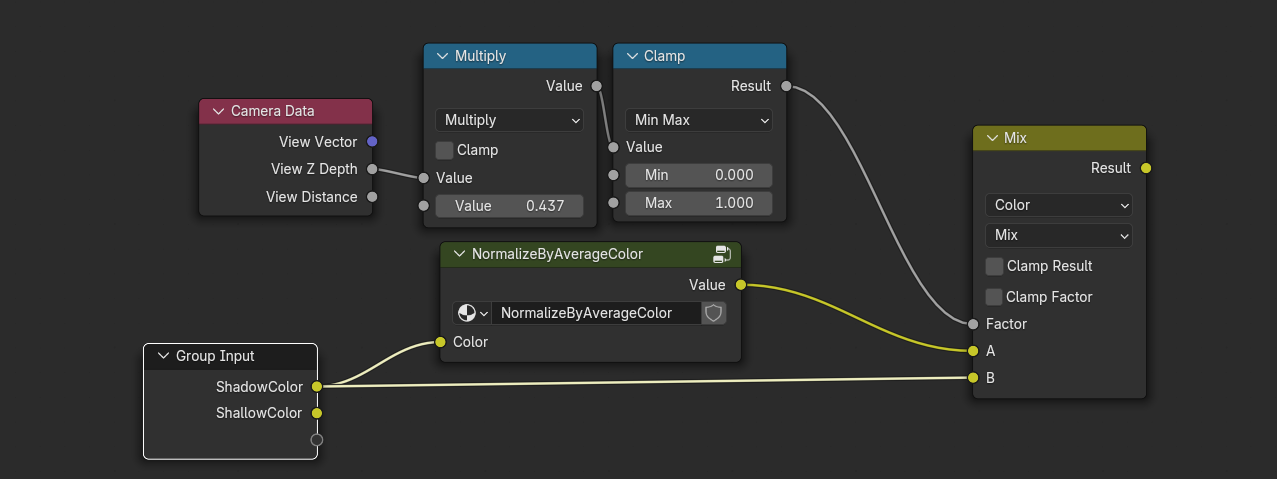Click the Mix node Result output socket
The width and height of the screenshot is (1277, 479).
tap(1146, 168)
